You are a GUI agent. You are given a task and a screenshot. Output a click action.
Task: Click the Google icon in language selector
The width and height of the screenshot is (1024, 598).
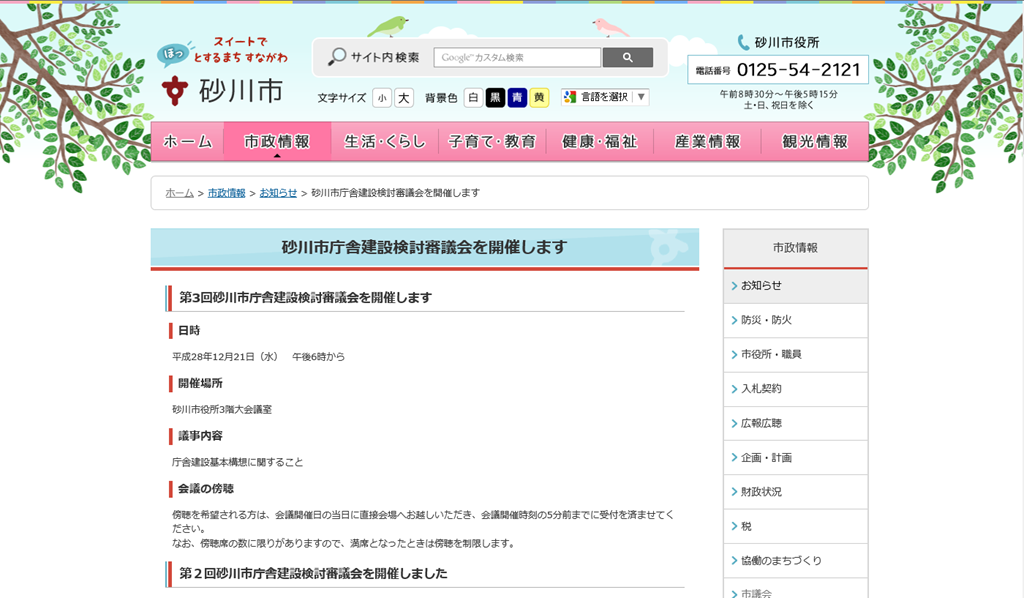point(570,97)
